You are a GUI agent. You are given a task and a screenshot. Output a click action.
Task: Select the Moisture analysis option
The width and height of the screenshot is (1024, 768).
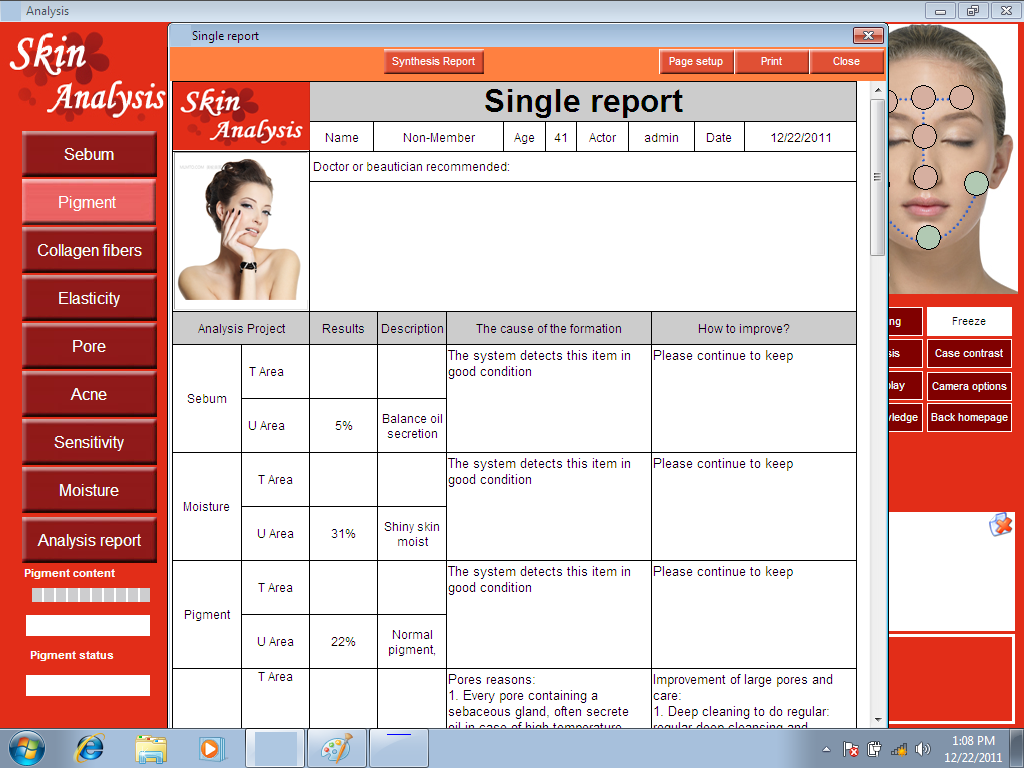89,491
